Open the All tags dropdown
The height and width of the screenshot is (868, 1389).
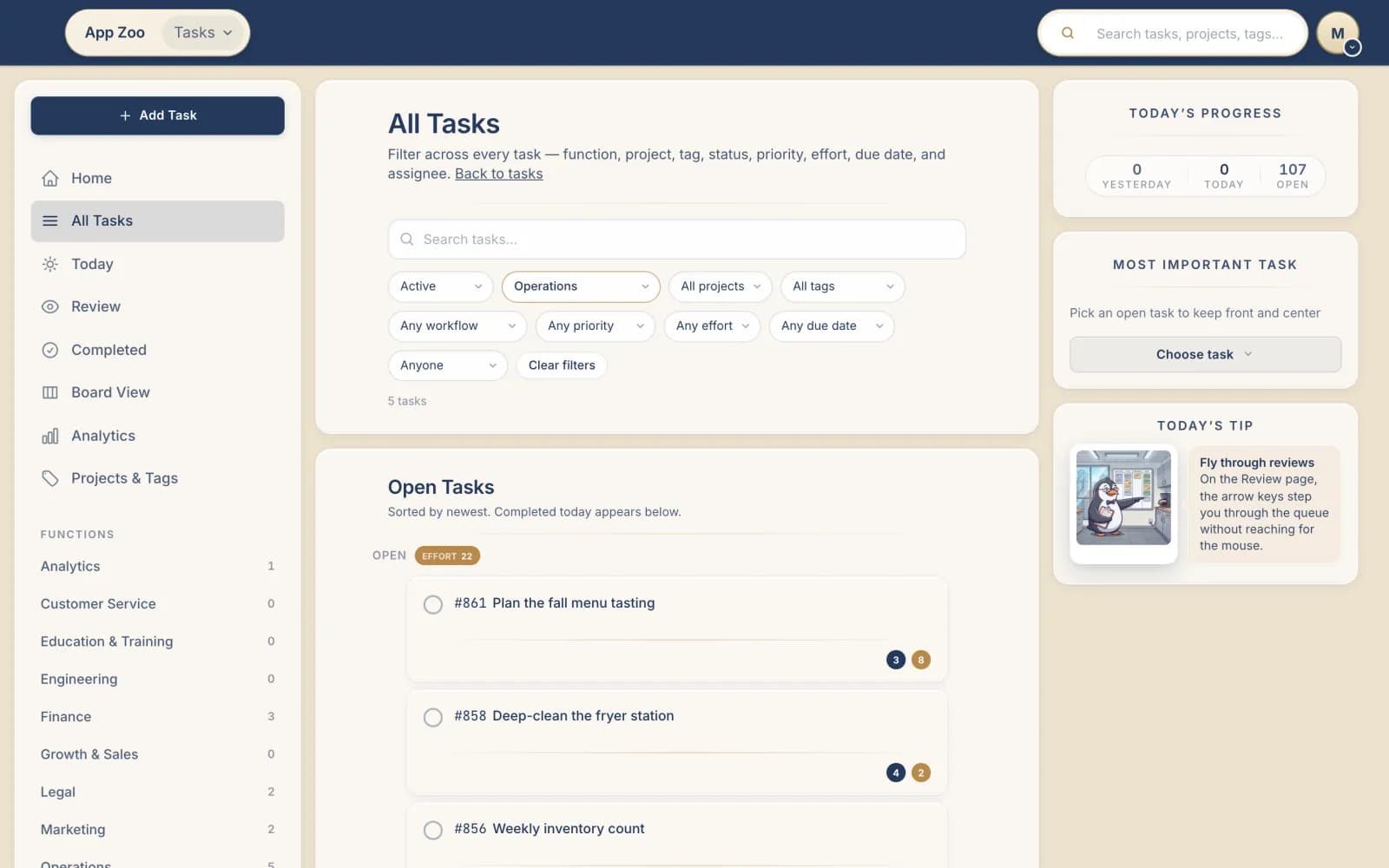coord(842,286)
